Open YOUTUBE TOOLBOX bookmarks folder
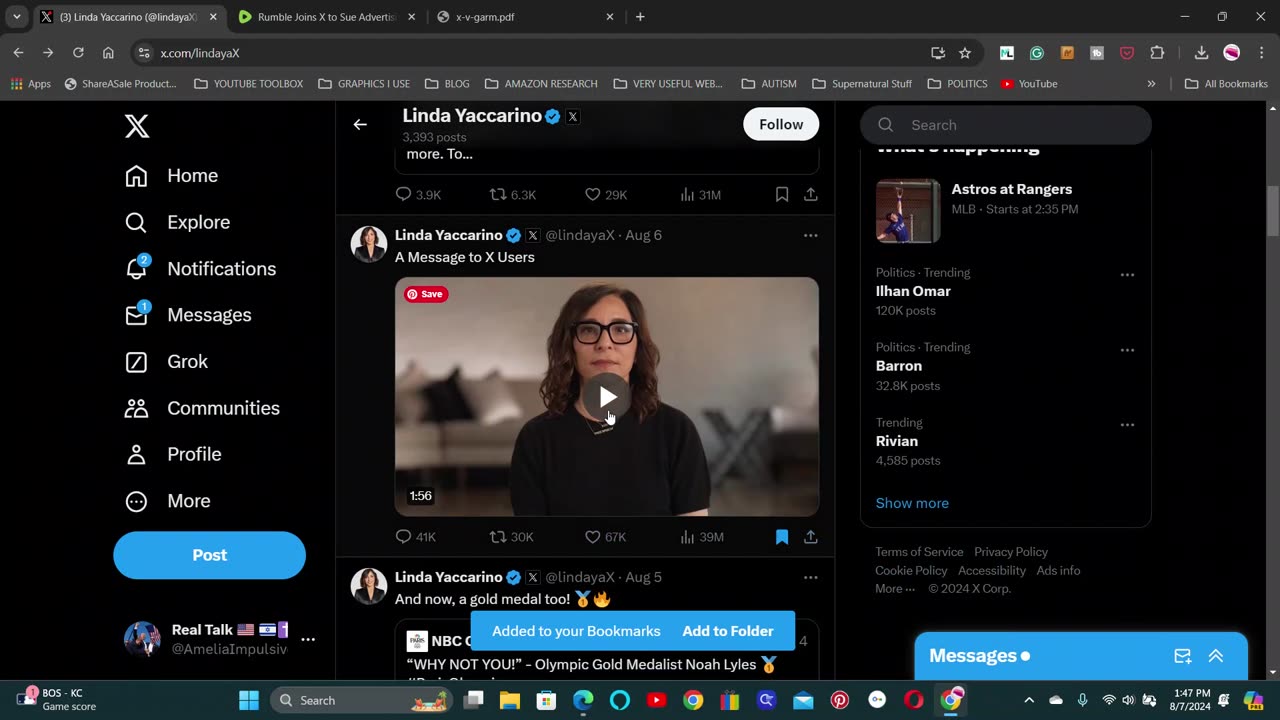Image resolution: width=1280 pixels, height=720 pixels. [248, 84]
